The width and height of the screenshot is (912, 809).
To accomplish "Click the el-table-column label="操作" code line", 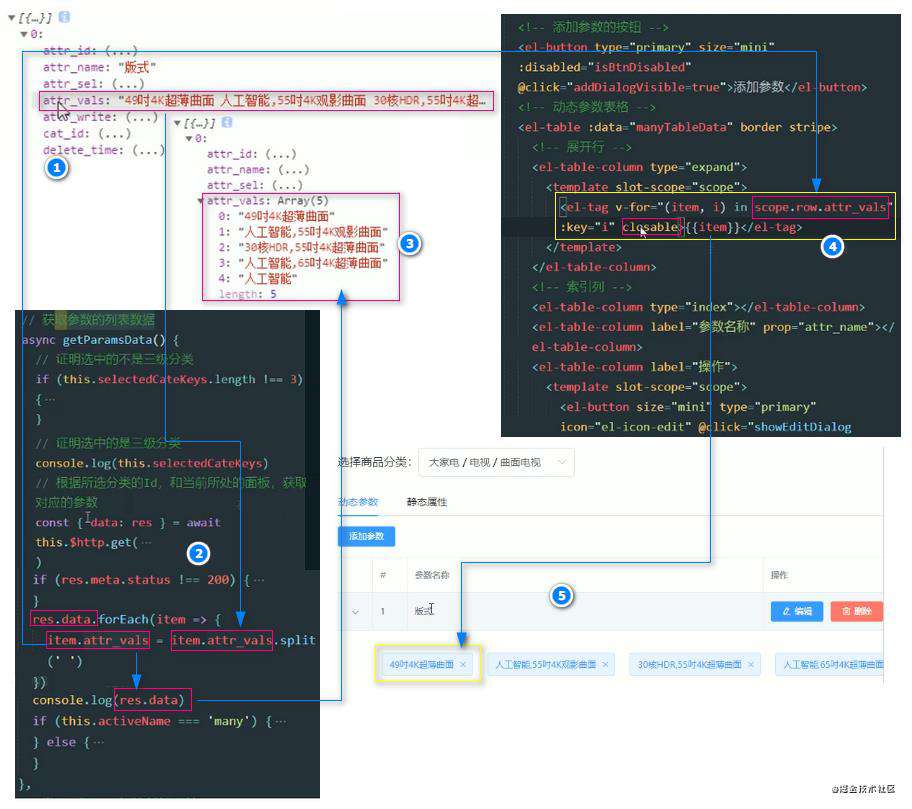I will pos(634,367).
